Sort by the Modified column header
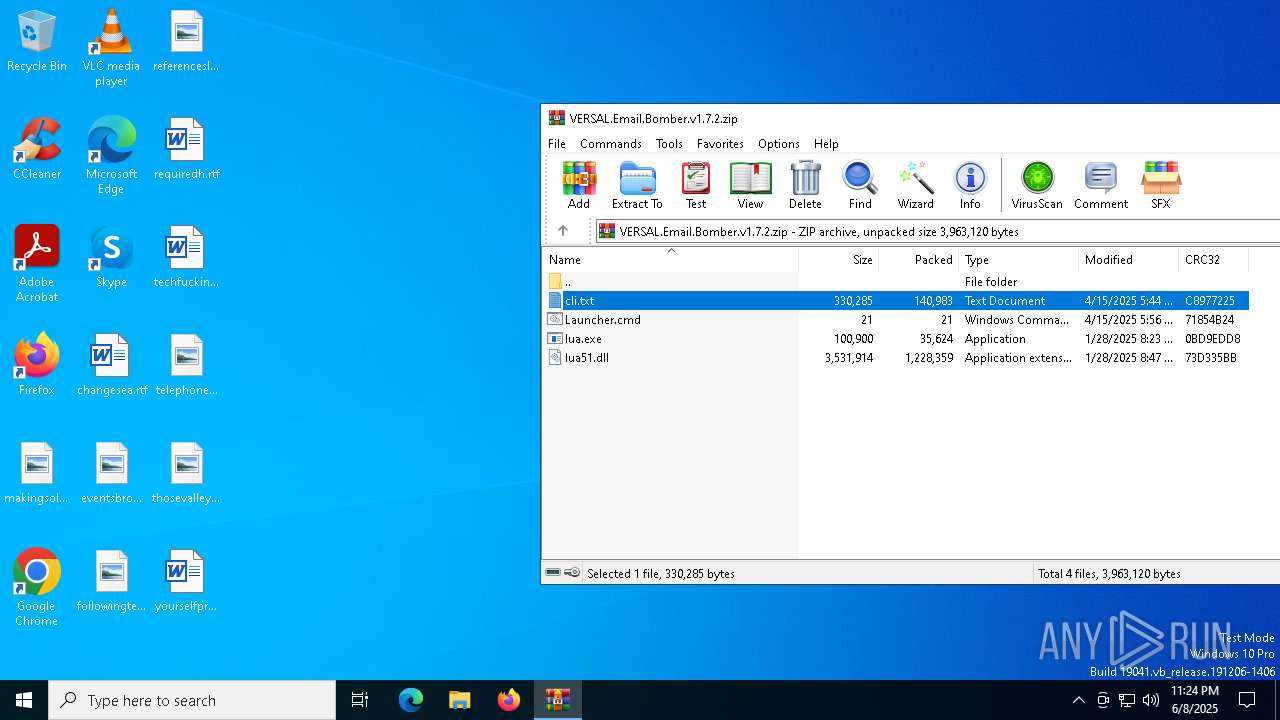The width and height of the screenshot is (1280, 720). point(1129,260)
